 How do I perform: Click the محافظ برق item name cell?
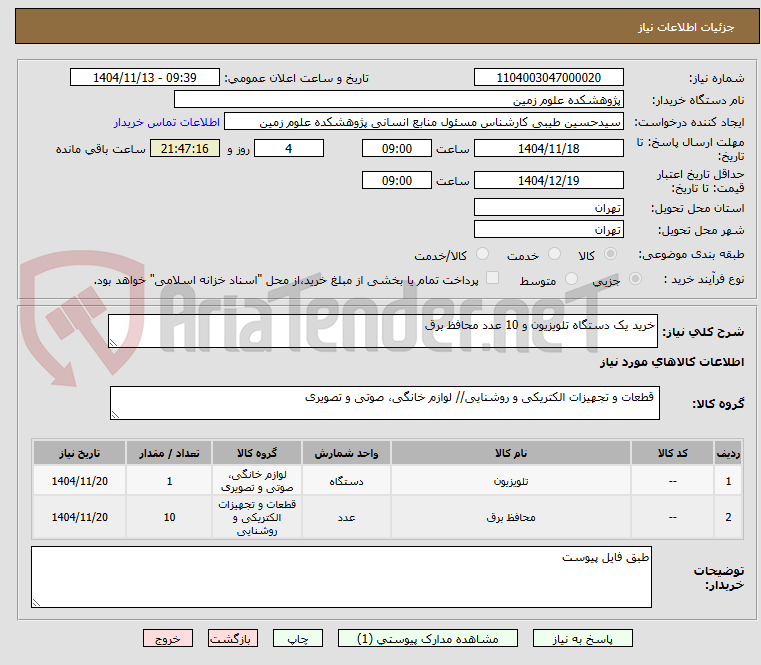(511, 517)
